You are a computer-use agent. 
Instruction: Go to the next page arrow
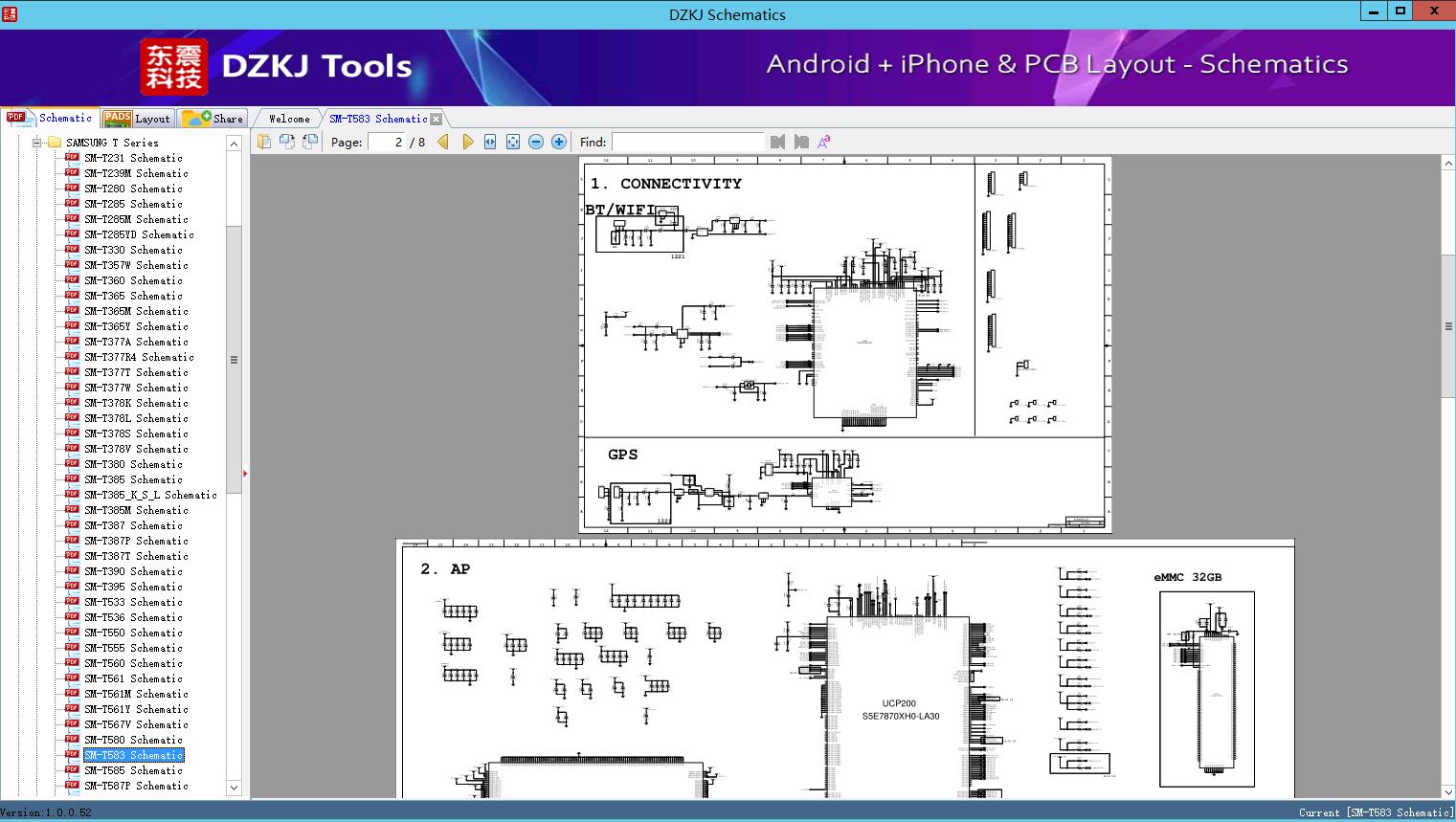click(x=467, y=142)
